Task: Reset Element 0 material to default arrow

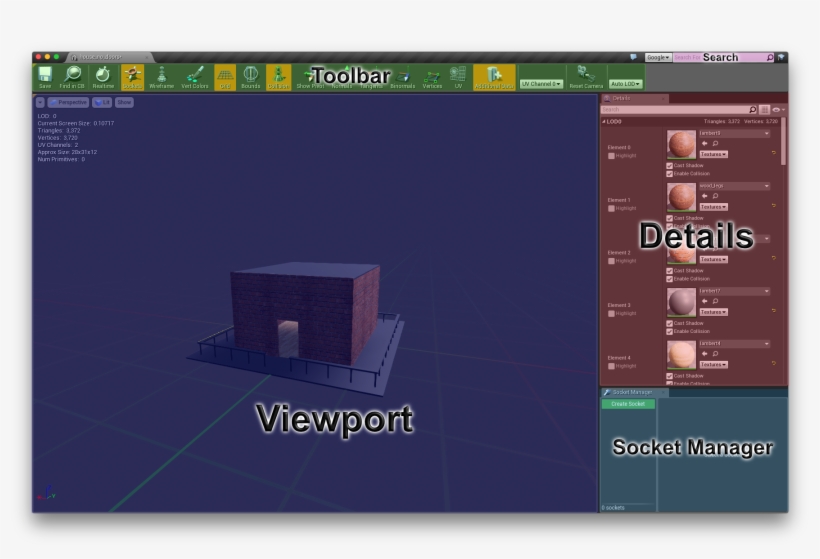Action: (x=773, y=153)
